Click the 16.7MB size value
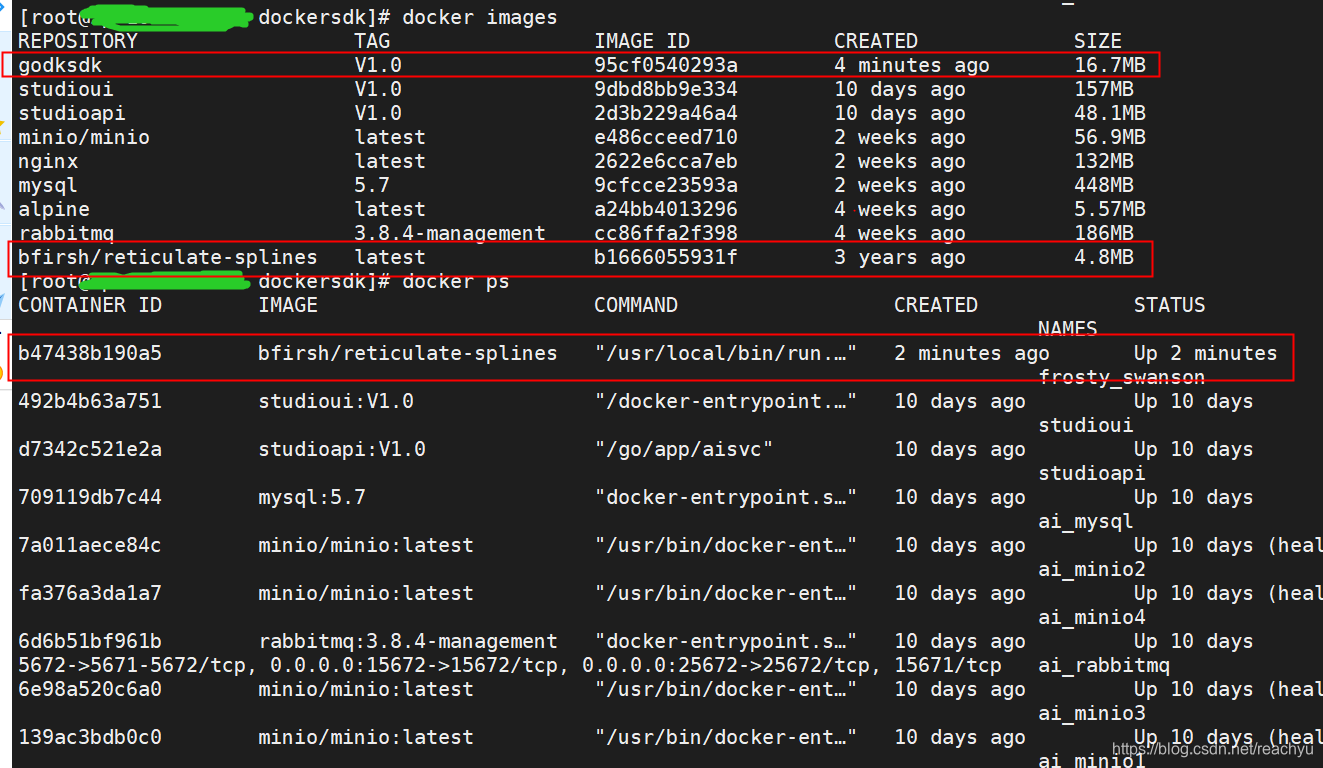 [1110, 65]
